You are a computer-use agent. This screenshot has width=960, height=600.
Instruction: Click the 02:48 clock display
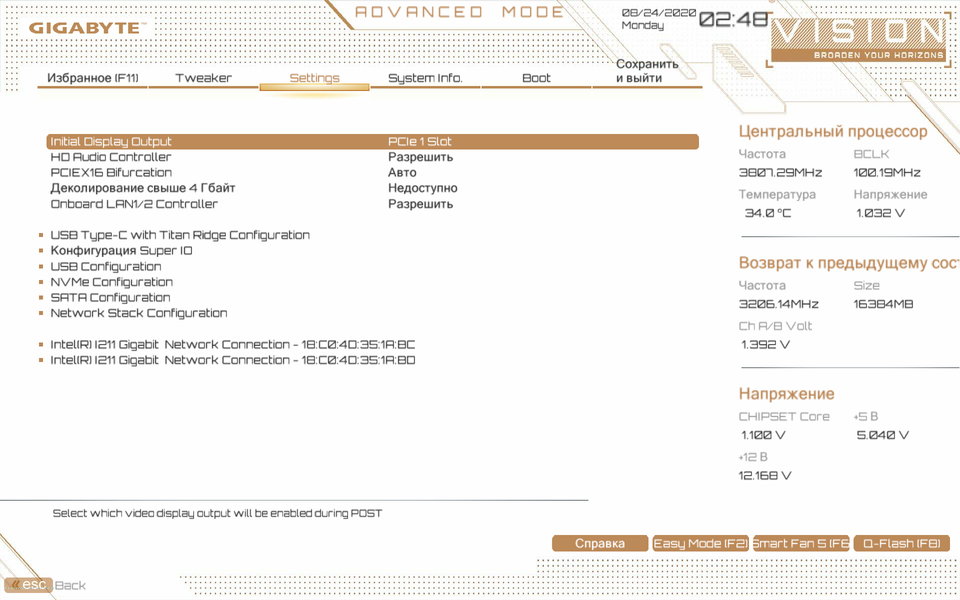(x=733, y=20)
